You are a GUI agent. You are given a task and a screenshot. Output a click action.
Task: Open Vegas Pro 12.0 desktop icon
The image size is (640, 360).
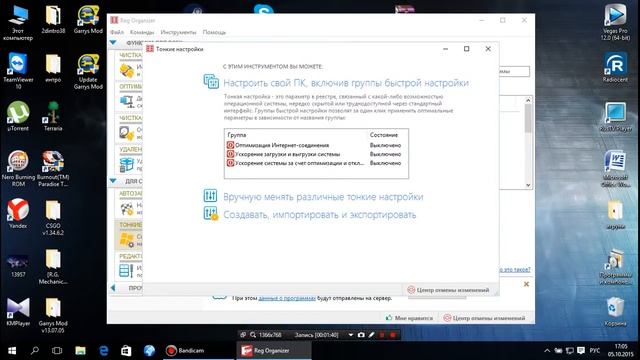[x=615, y=21]
